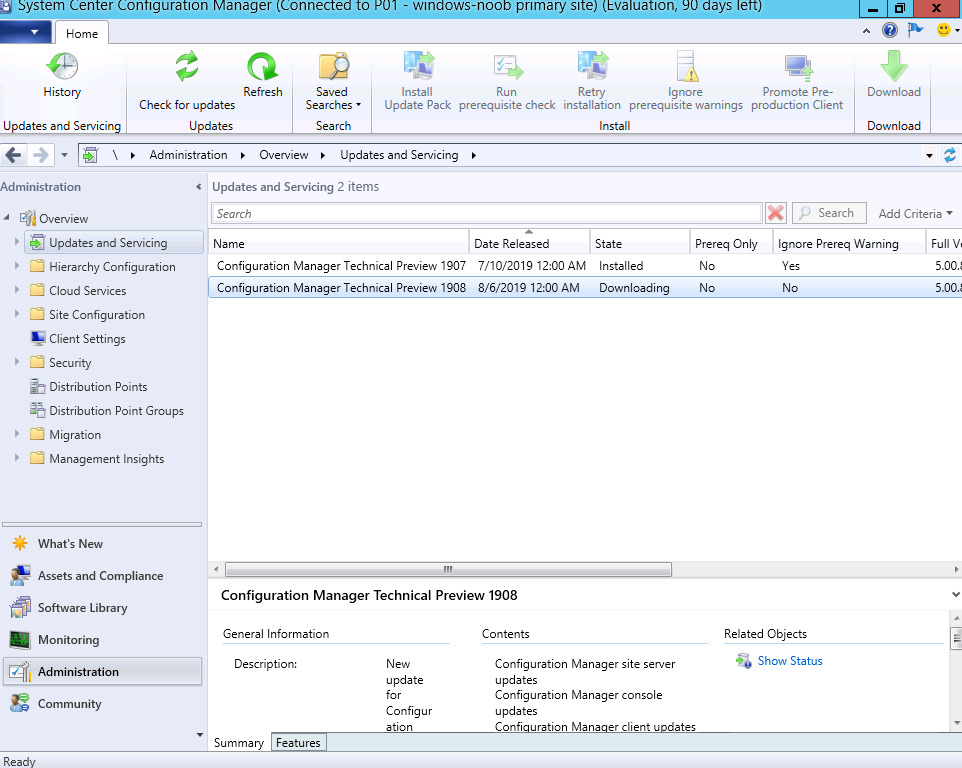Open navigation pane options arrow
The width and height of the screenshot is (962, 768).
[199, 735]
